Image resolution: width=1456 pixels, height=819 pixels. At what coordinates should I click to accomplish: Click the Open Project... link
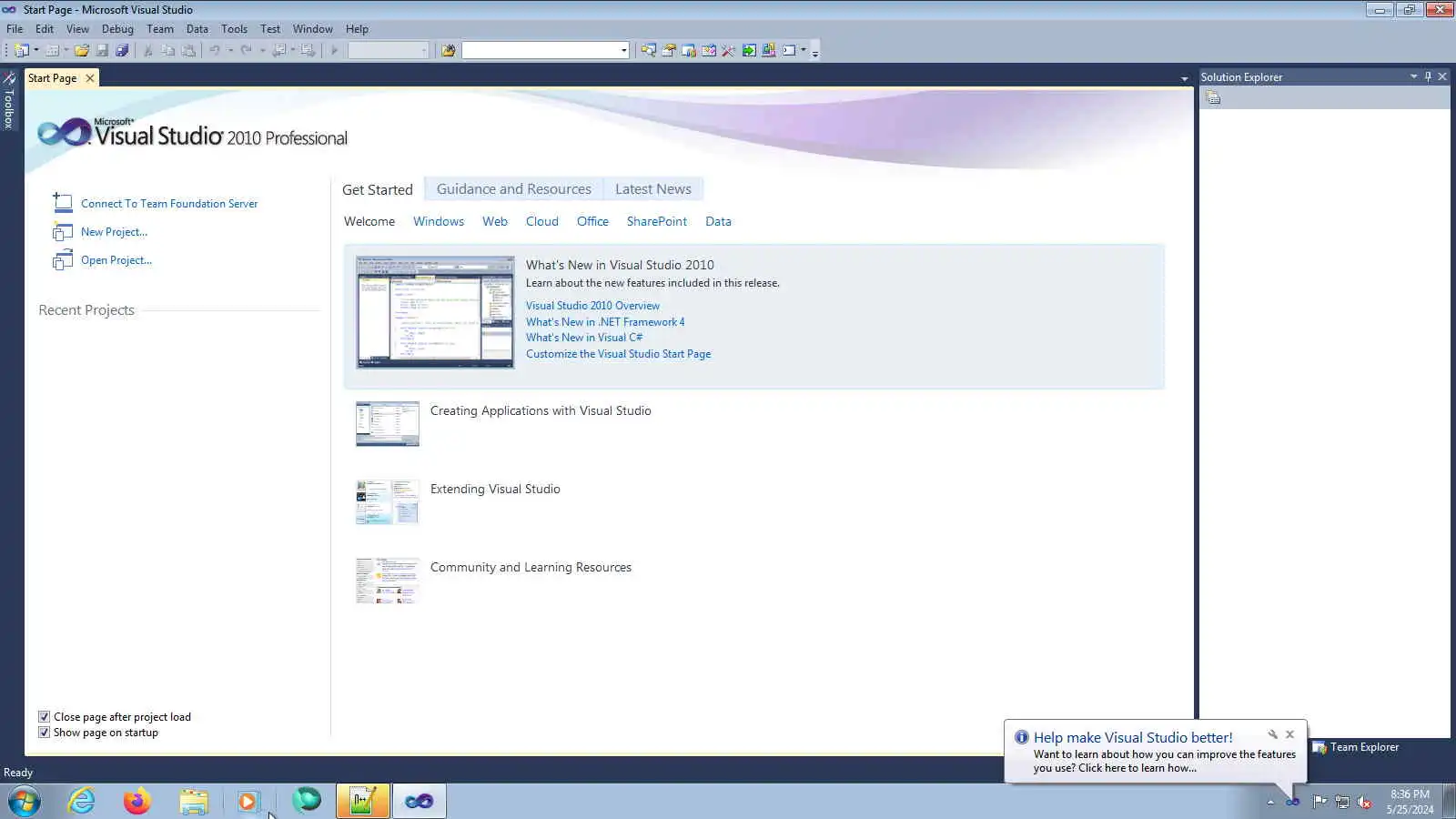pos(116,260)
